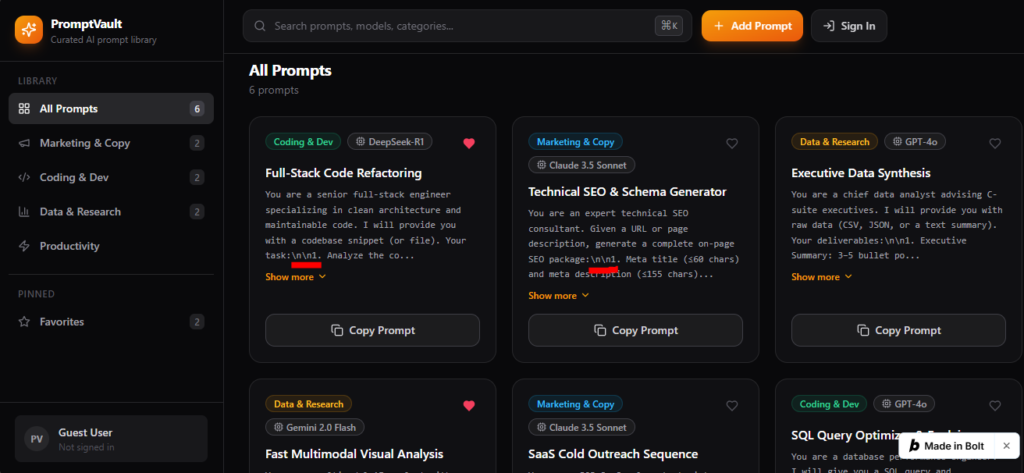Open the Data & Research category
1024x473 pixels.
111,212
